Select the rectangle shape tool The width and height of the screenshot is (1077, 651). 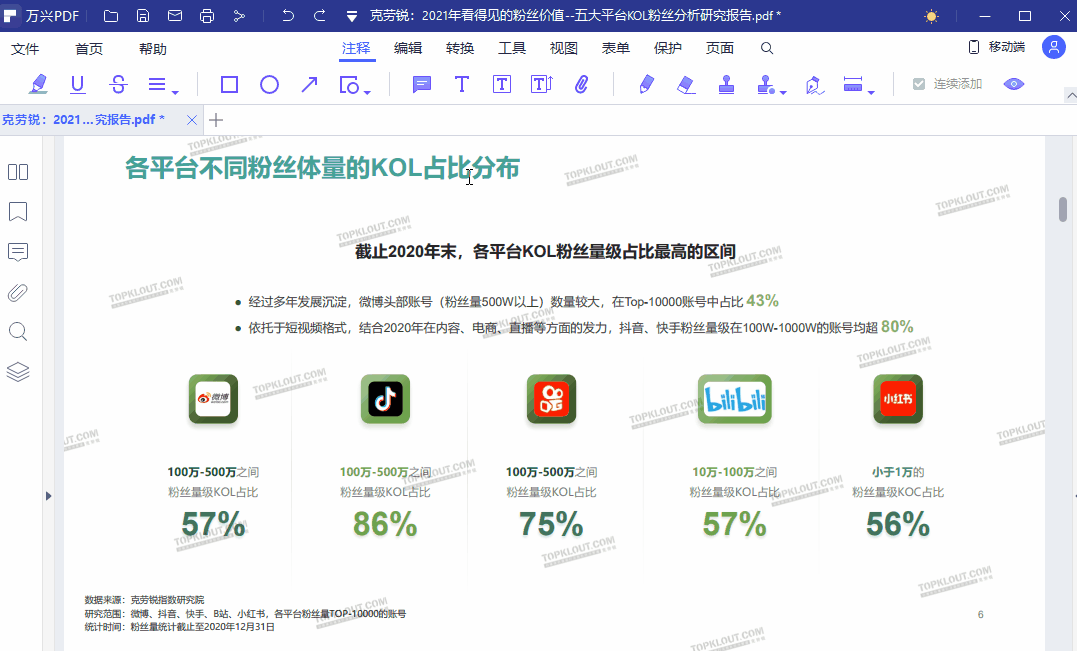[x=229, y=84]
